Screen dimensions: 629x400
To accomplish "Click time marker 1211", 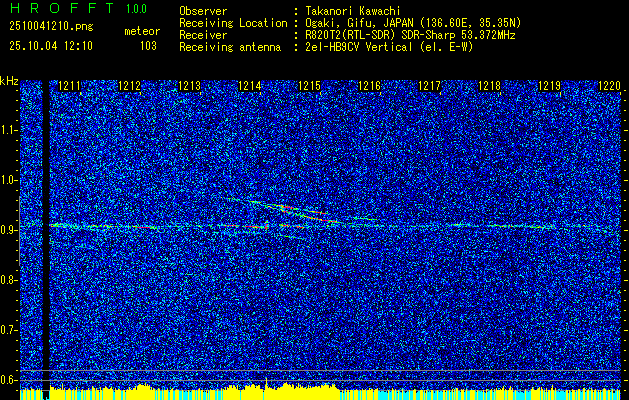I will pyautogui.click(x=69, y=86).
